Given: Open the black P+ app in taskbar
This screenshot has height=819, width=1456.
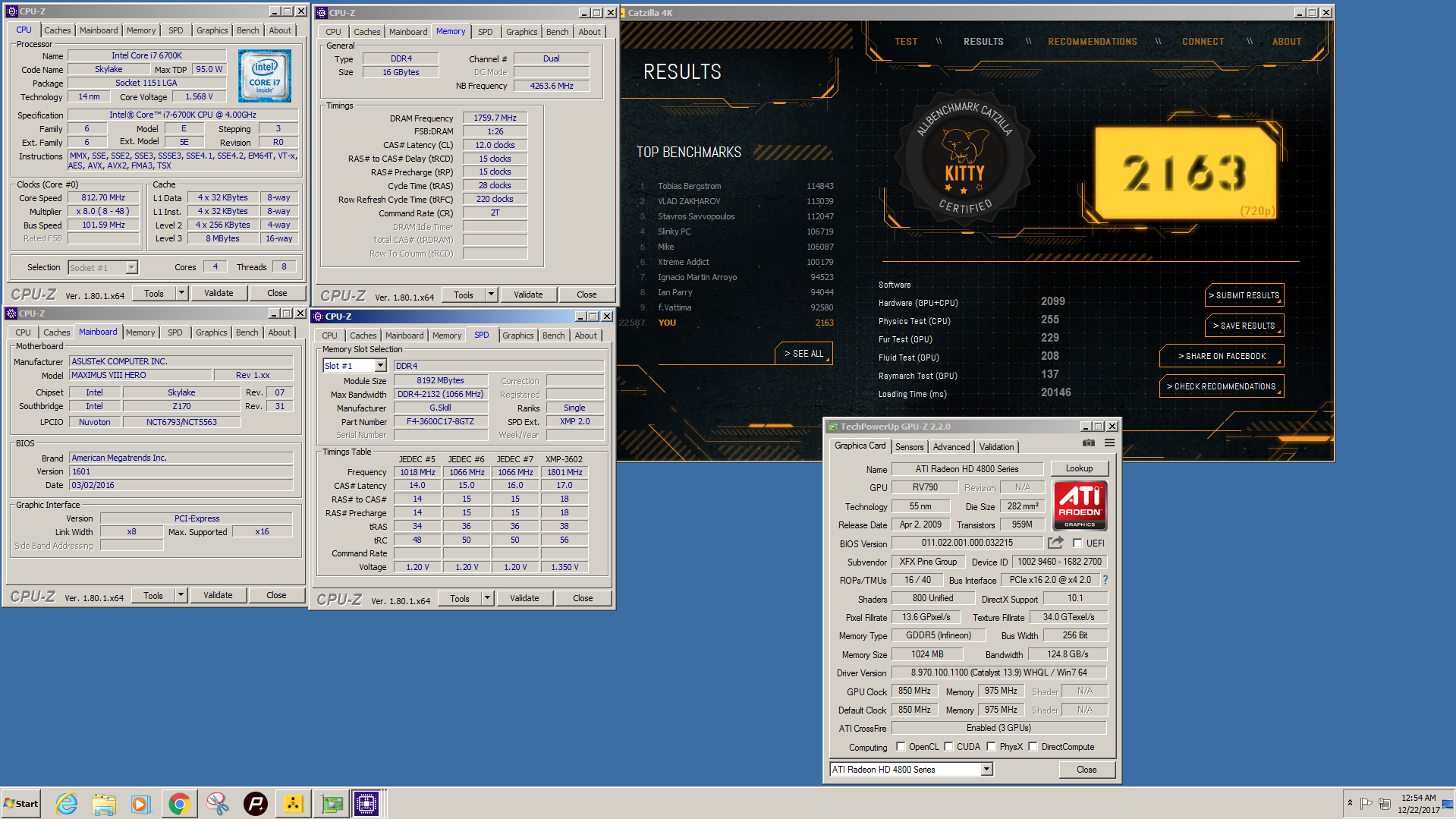Looking at the screenshot, I should pos(255,804).
